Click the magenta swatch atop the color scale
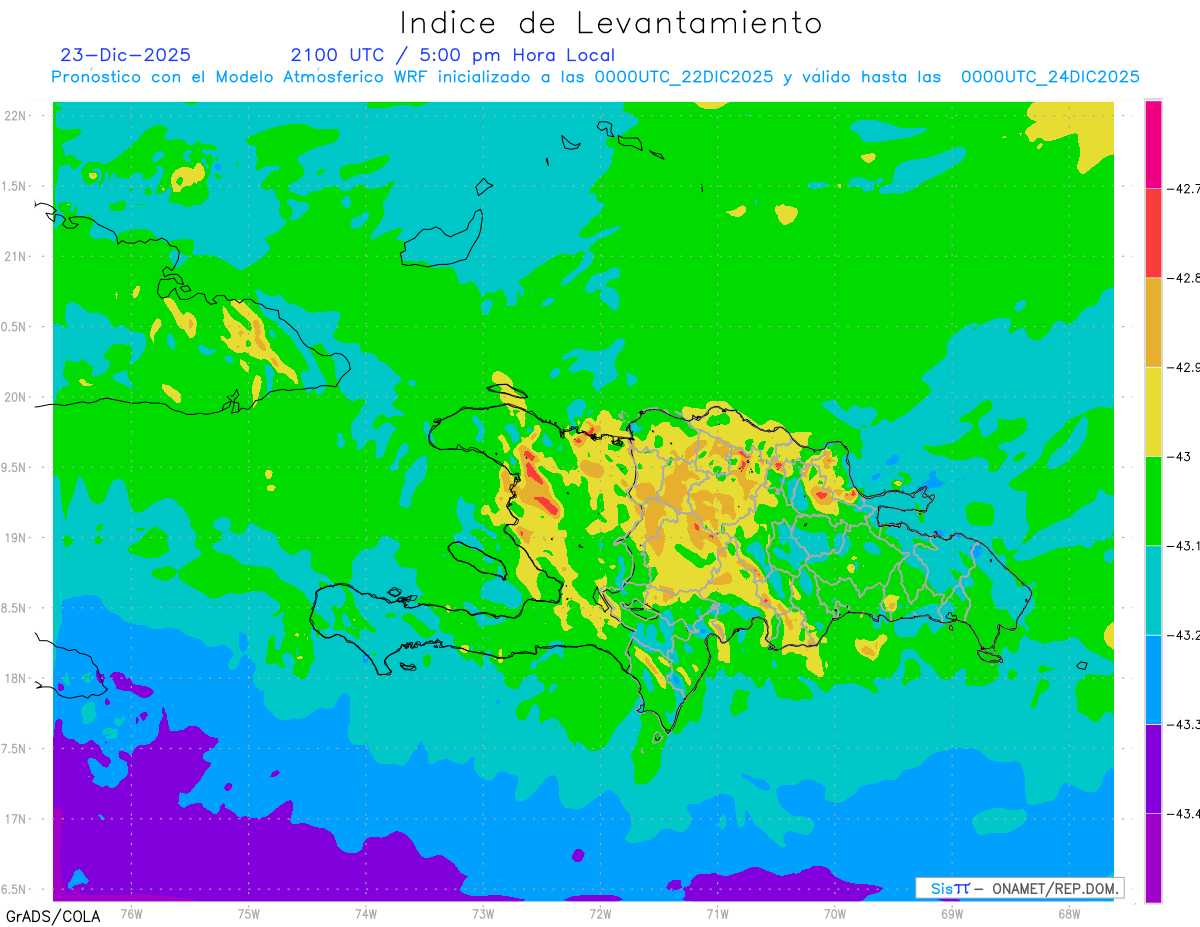The image size is (1200, 927). (1153, 144)
